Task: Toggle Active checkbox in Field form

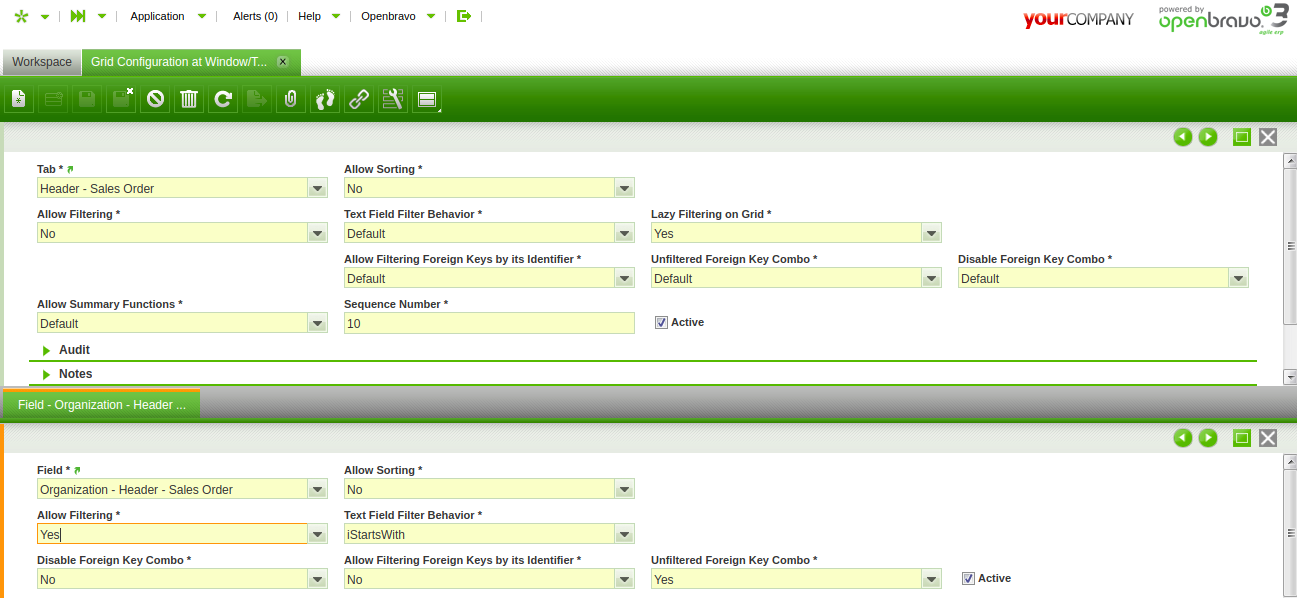Action: [x=968, y=578]
